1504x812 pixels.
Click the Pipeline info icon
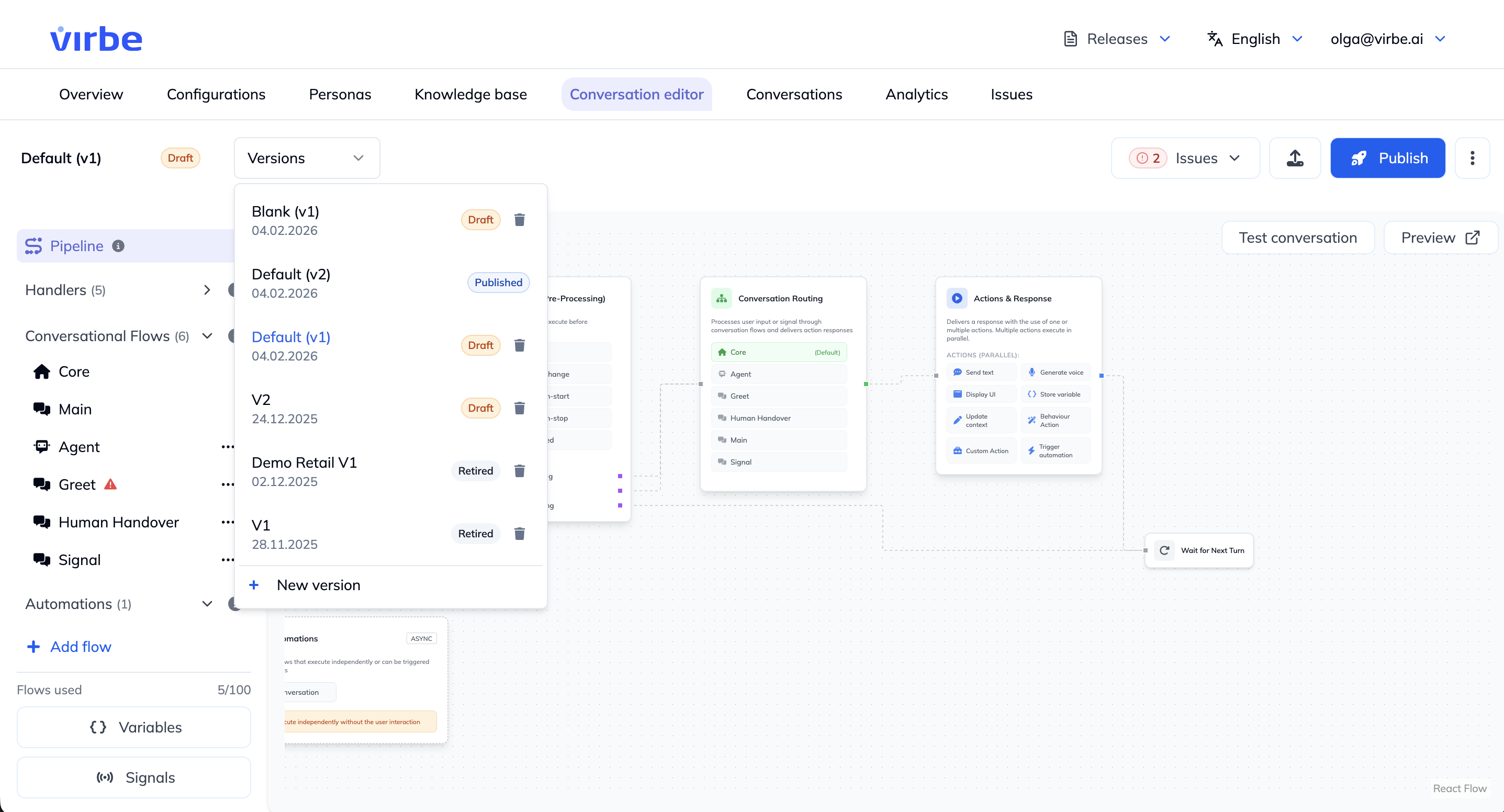118,246
